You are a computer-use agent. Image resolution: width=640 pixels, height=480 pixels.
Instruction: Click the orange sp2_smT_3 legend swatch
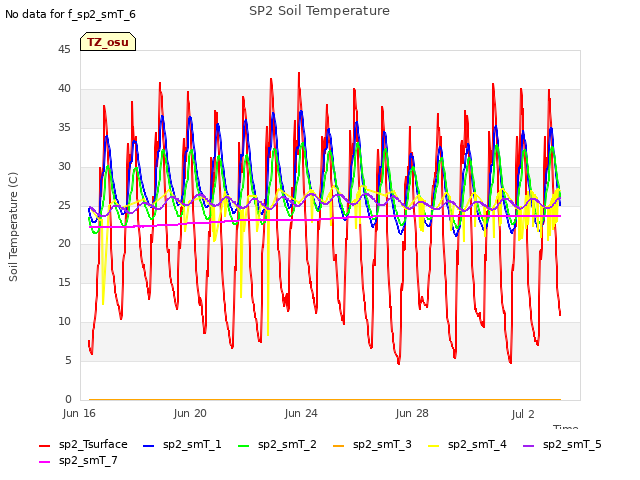pyautogui.click(x=339, y=446)
